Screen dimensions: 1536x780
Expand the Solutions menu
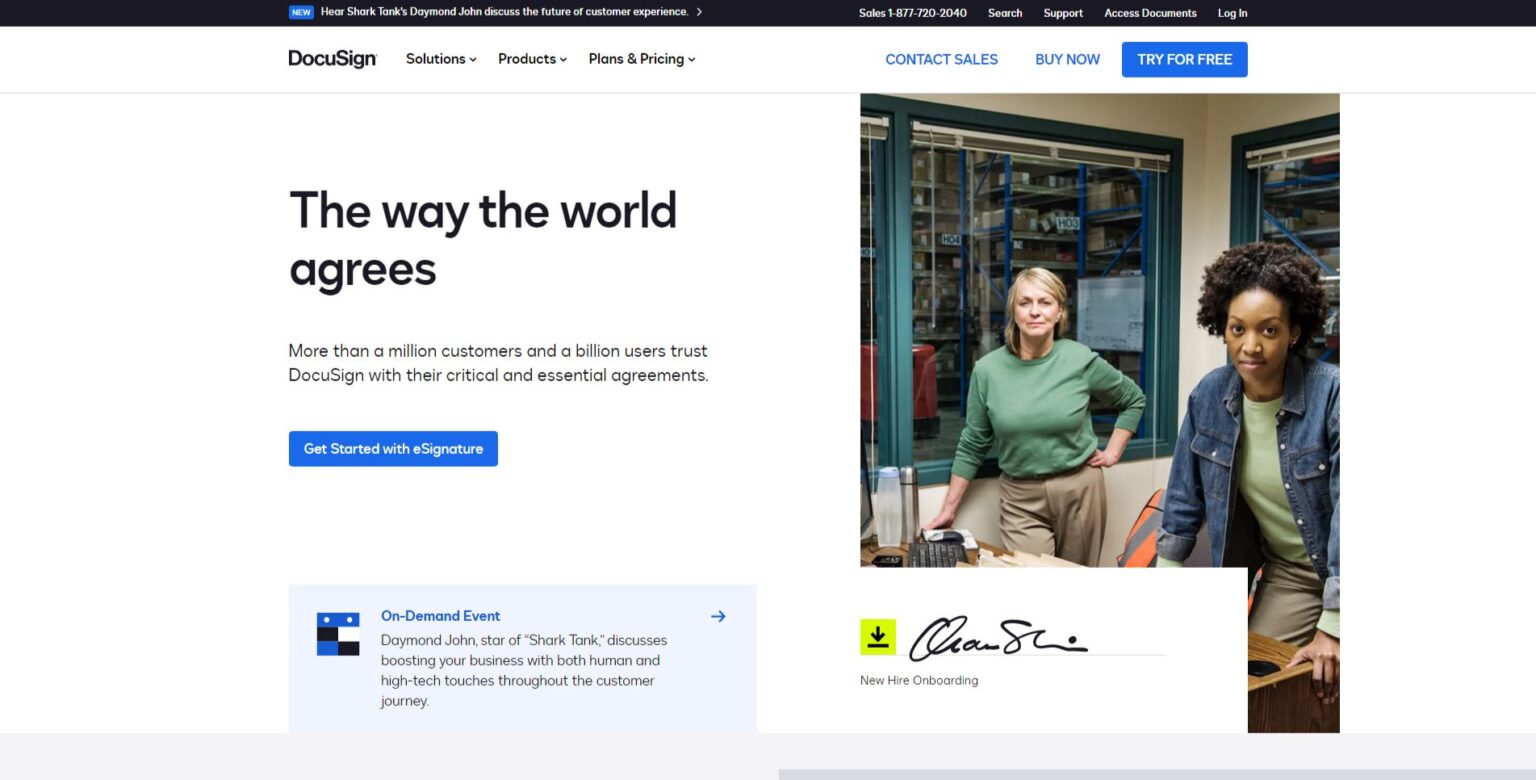441,59
